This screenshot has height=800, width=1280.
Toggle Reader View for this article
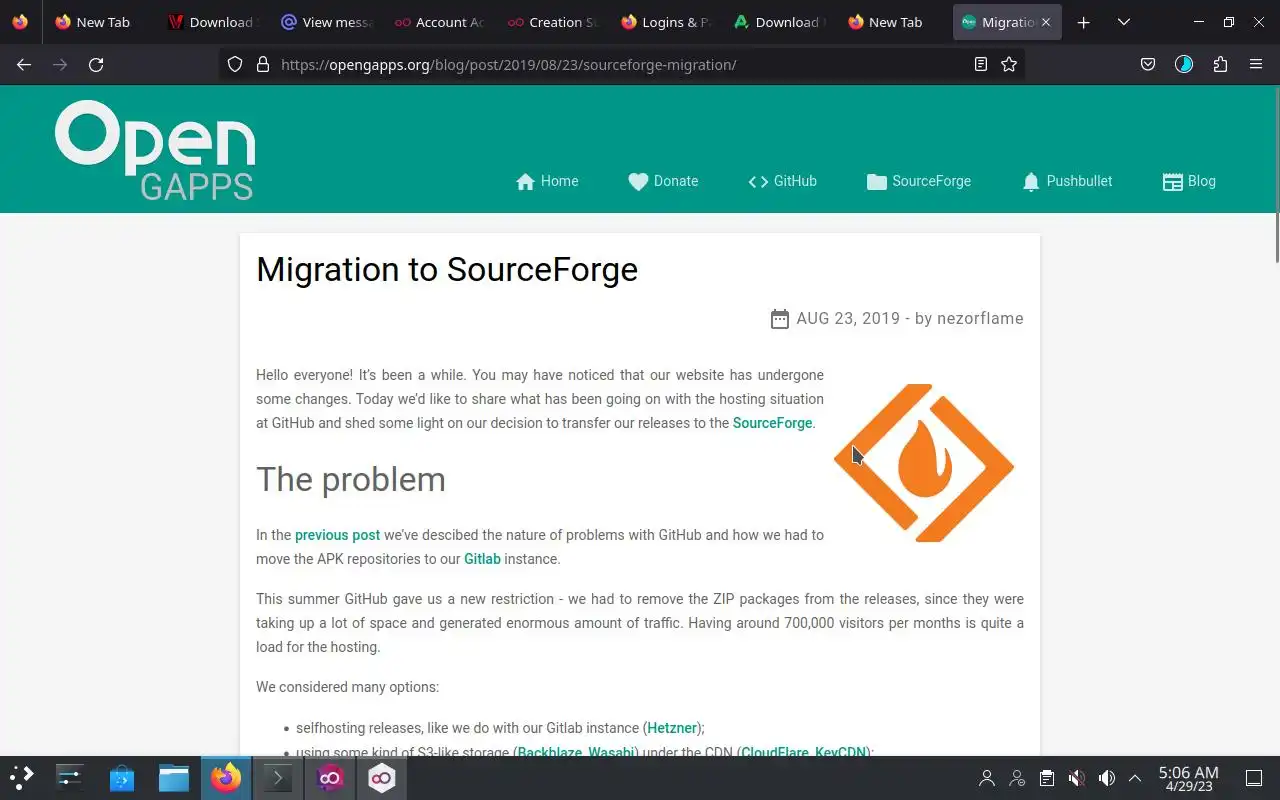pyautogui.click(x=981, y=64)
